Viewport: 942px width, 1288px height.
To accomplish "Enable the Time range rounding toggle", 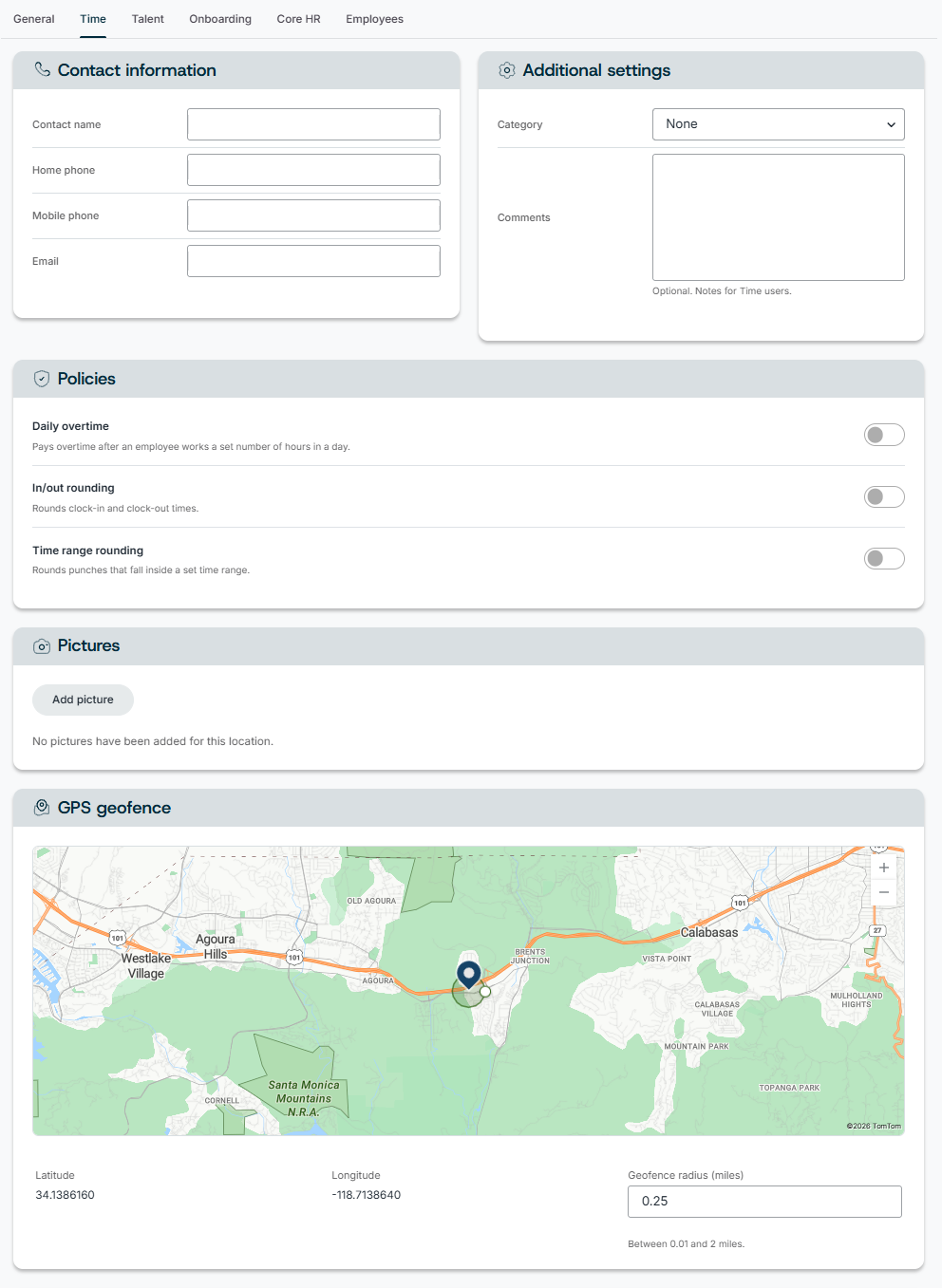I will pyautogui.click(x=884, y=558).
